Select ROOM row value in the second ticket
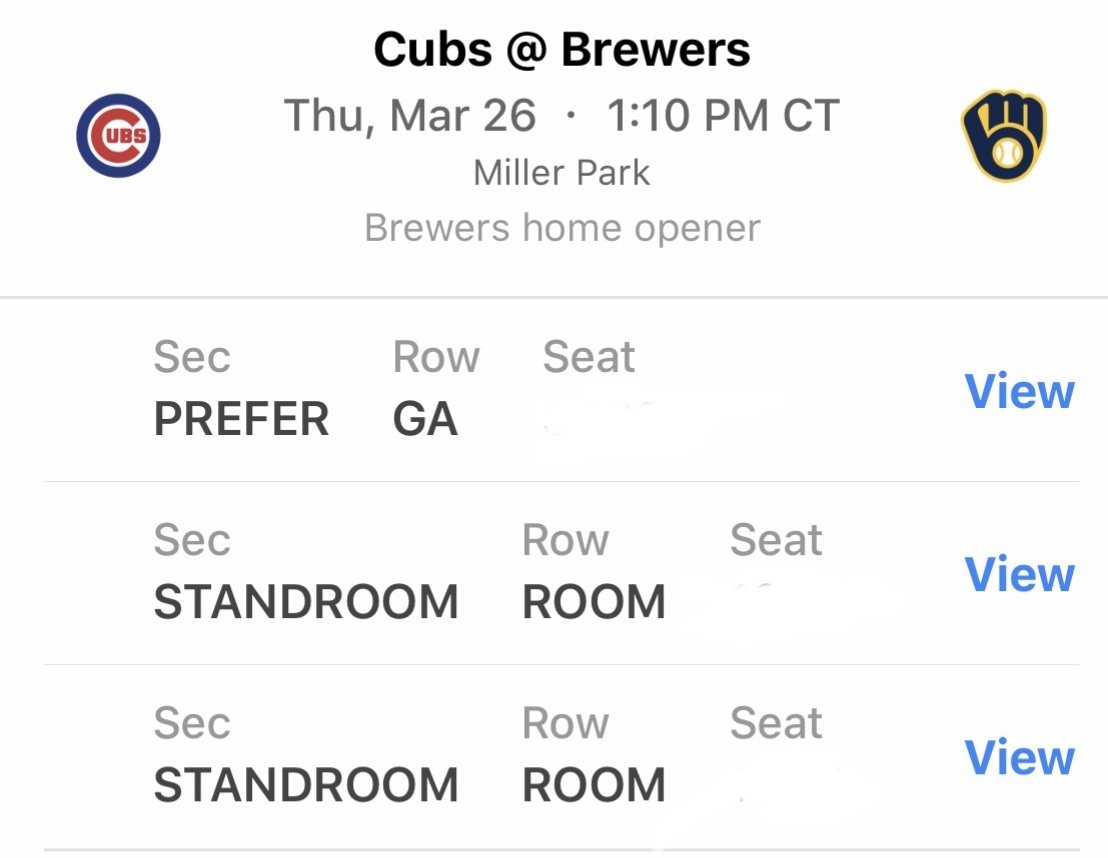Screen dimensions: 1108x858 [594, 601]
